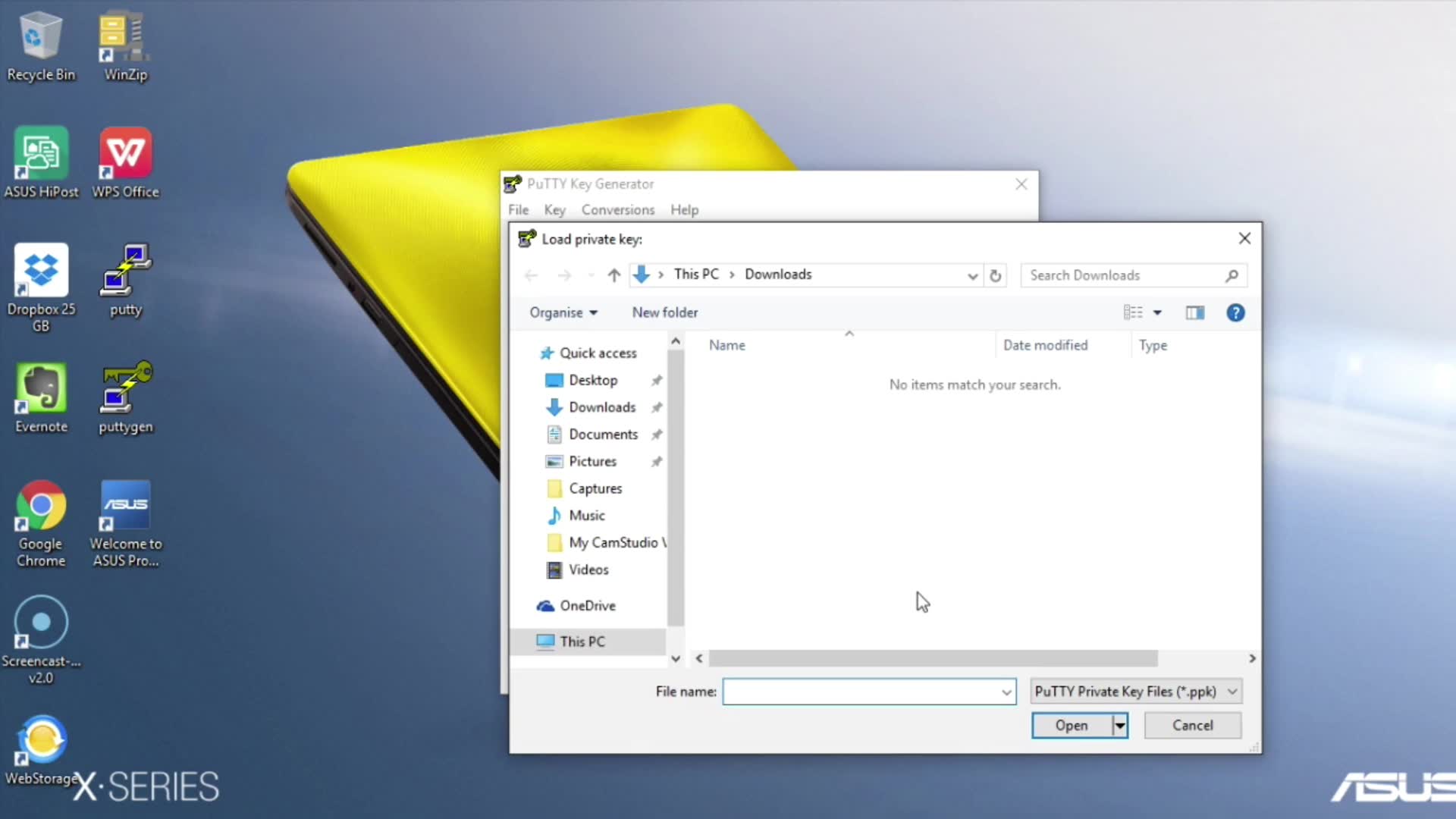Click the up-one-level arrow icon
The height and width of the screenshot is (819, 1456).
coord(613,275)
